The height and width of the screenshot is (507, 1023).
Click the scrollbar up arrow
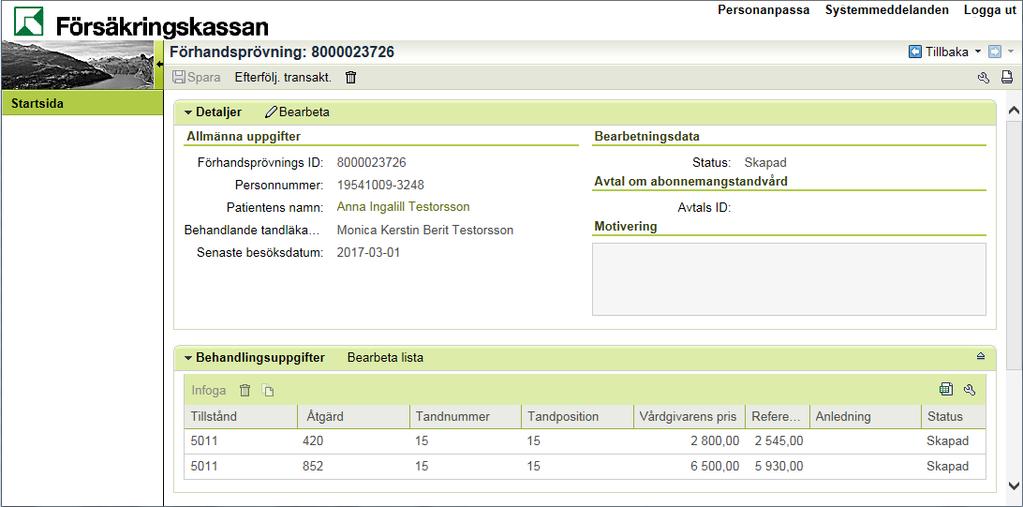(1014, 110)
